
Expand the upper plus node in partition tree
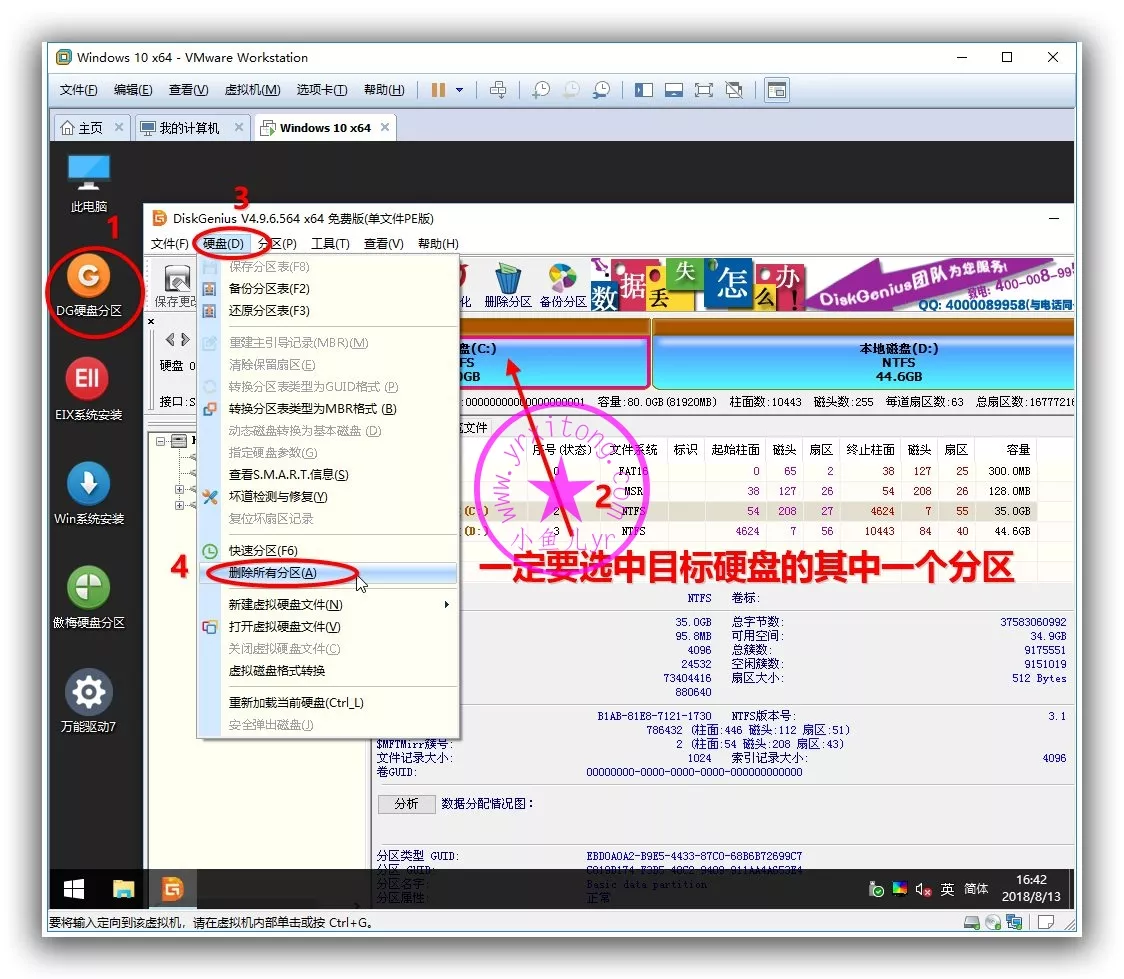click(x=179, y=490)
